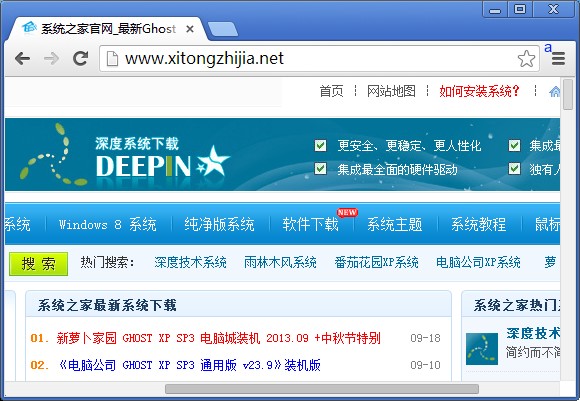Toggle the checkbox next to 独有

(x=514, y=169)
